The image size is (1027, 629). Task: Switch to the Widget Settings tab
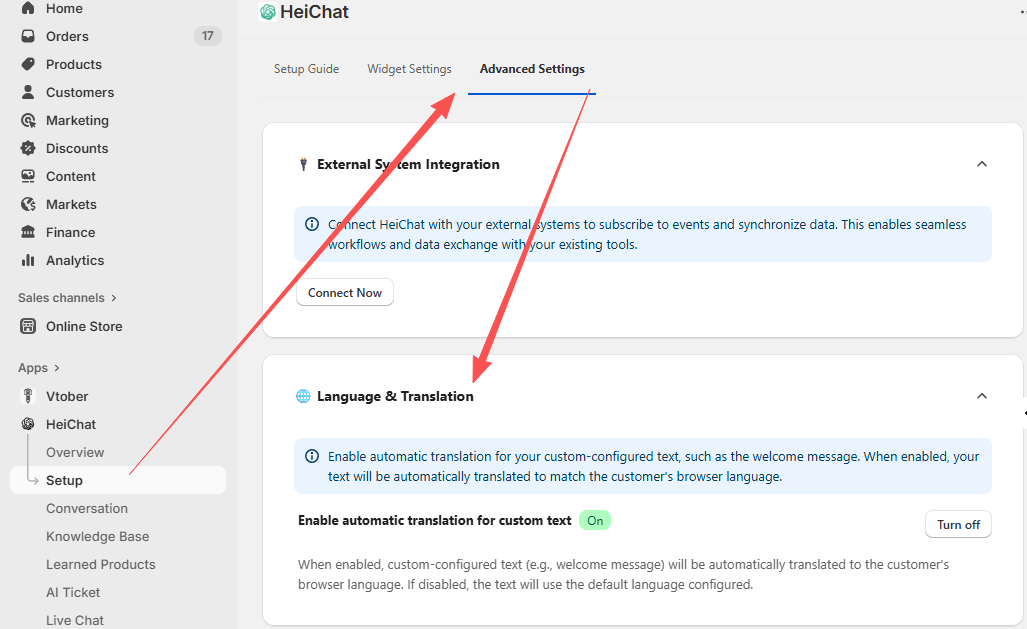click(x=409, y=69)
